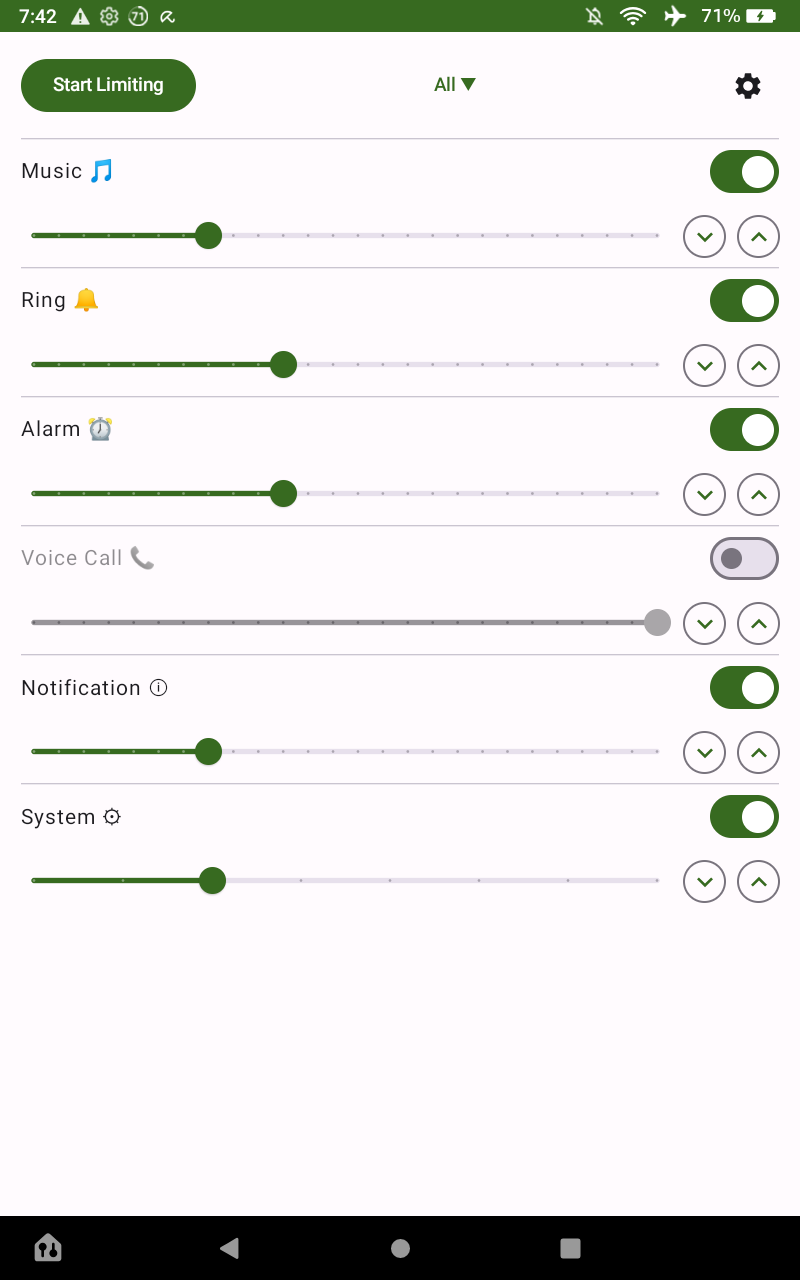
Task: Open the All filter dropdown
Action: [454, 85]
